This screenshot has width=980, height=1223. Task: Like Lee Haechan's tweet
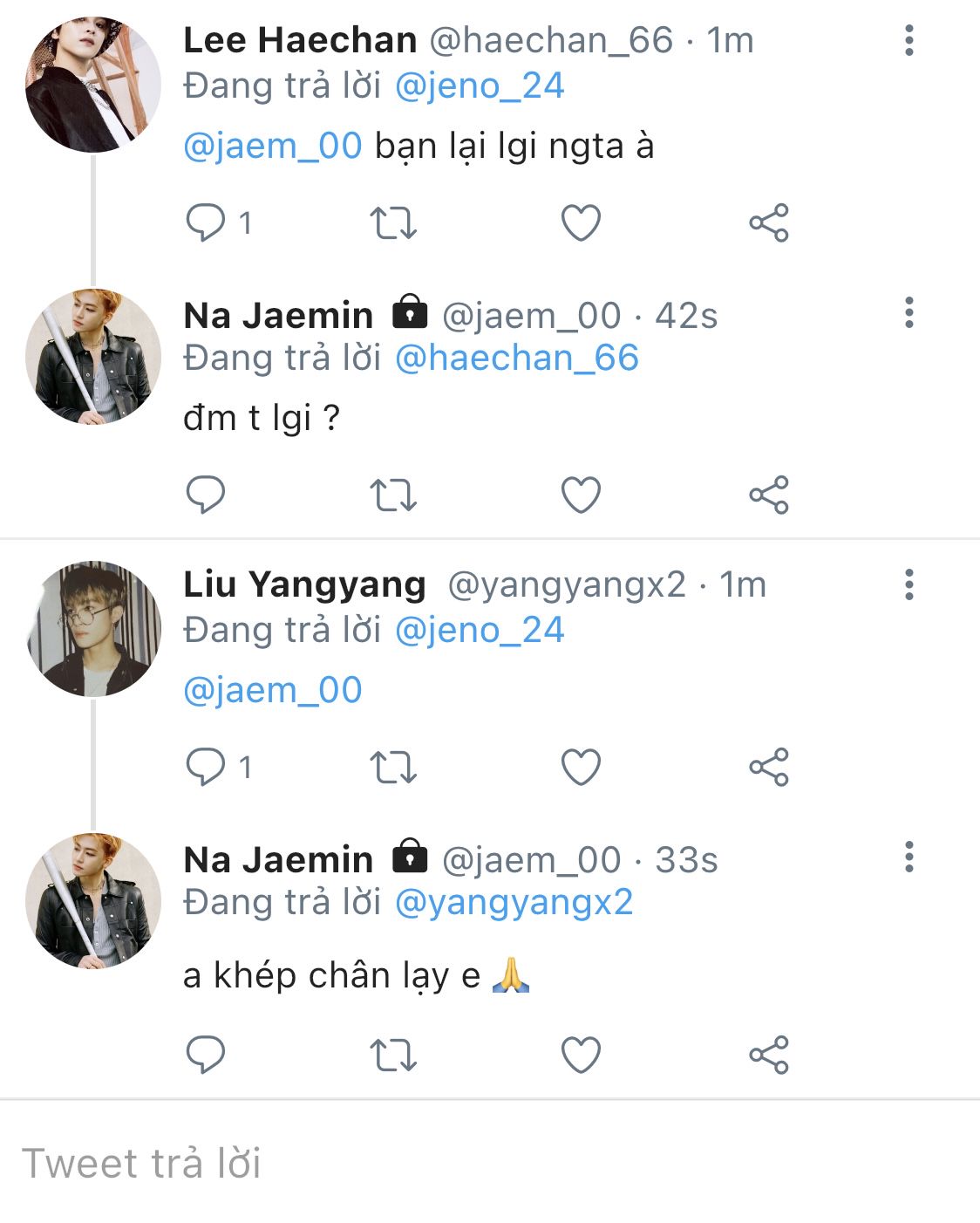point(581,222)
